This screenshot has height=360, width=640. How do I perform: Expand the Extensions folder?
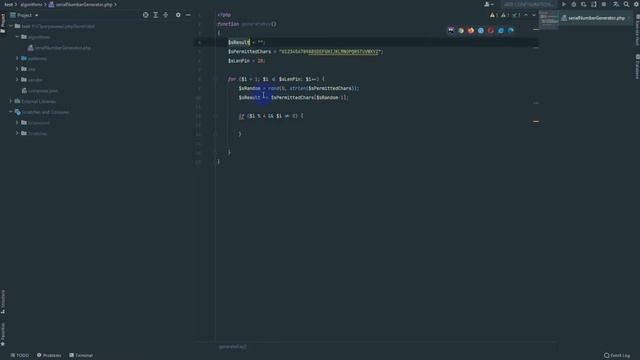pyautogui.click(x=17, y=122)
